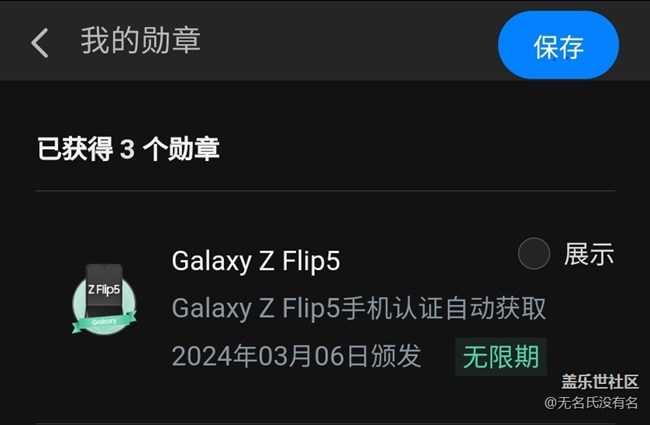Click the @无名氏没有名 username watermark
Viewport: 650px width, 425px height.
591,403
